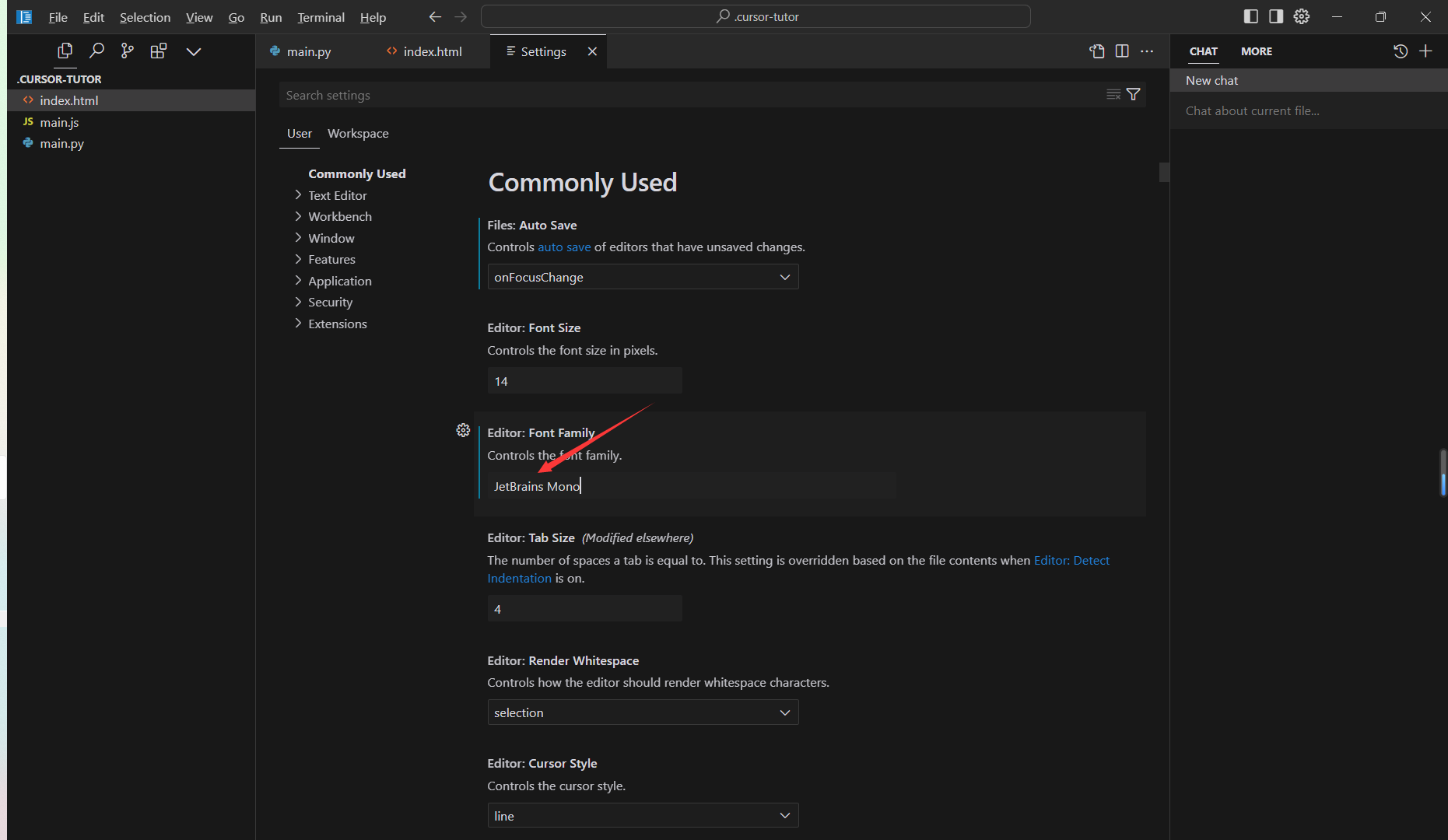Click the Chat about current file input

point(1309,110)
